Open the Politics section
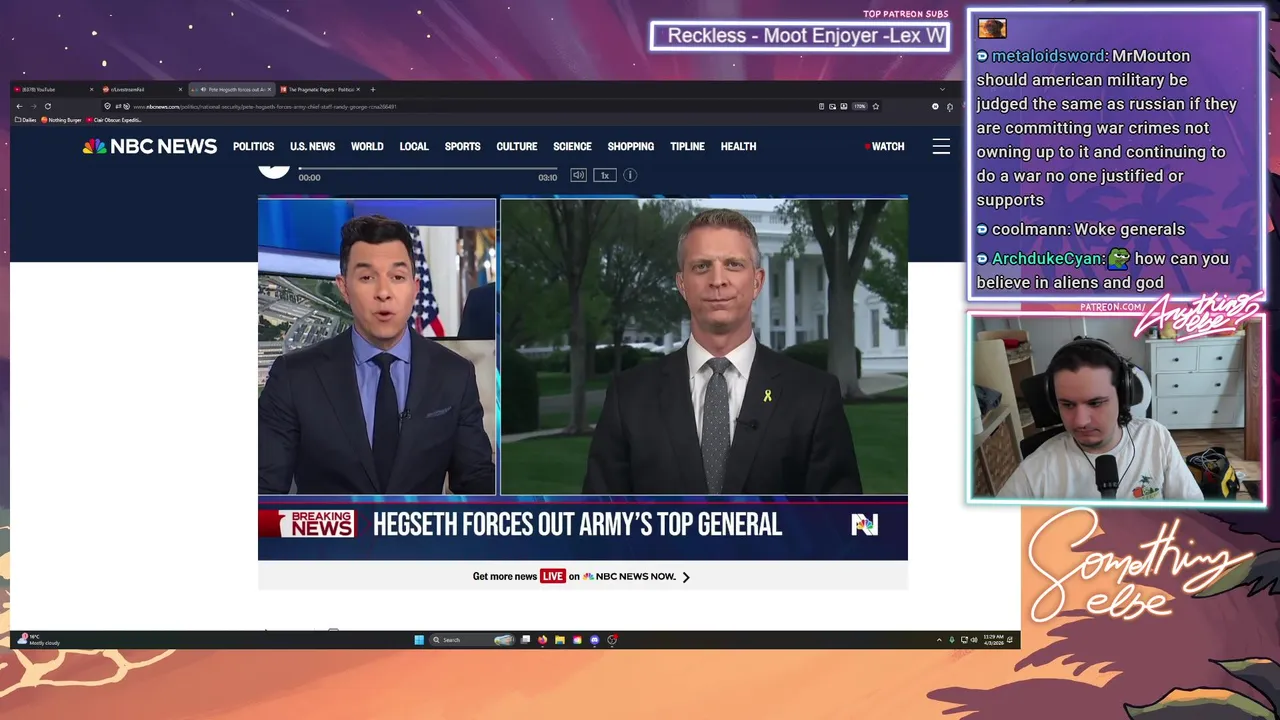The image size is (1280, 720). point(253,146)
